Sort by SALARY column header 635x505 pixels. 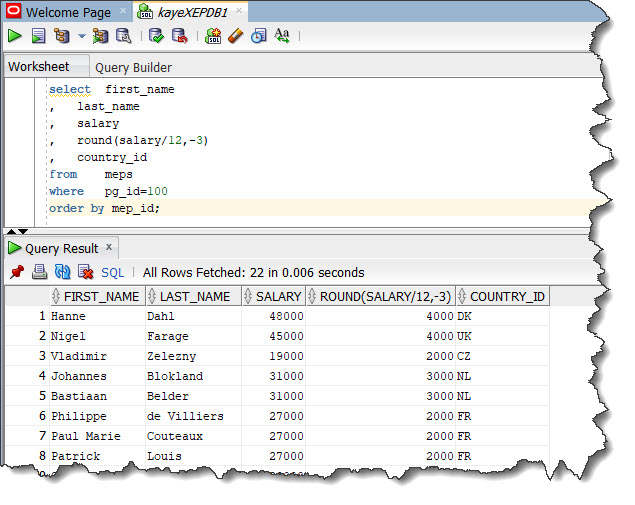273,296
